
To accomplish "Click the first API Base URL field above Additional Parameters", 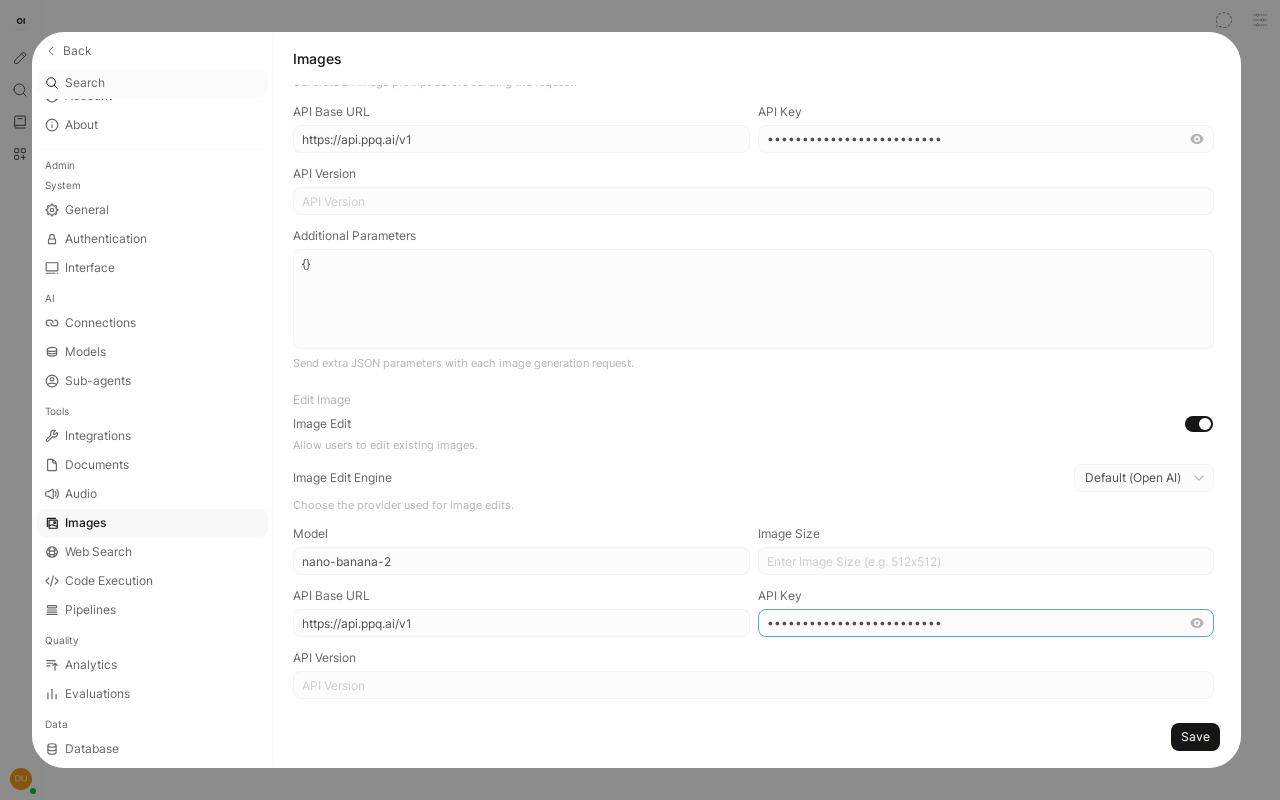I will point(521,139).
